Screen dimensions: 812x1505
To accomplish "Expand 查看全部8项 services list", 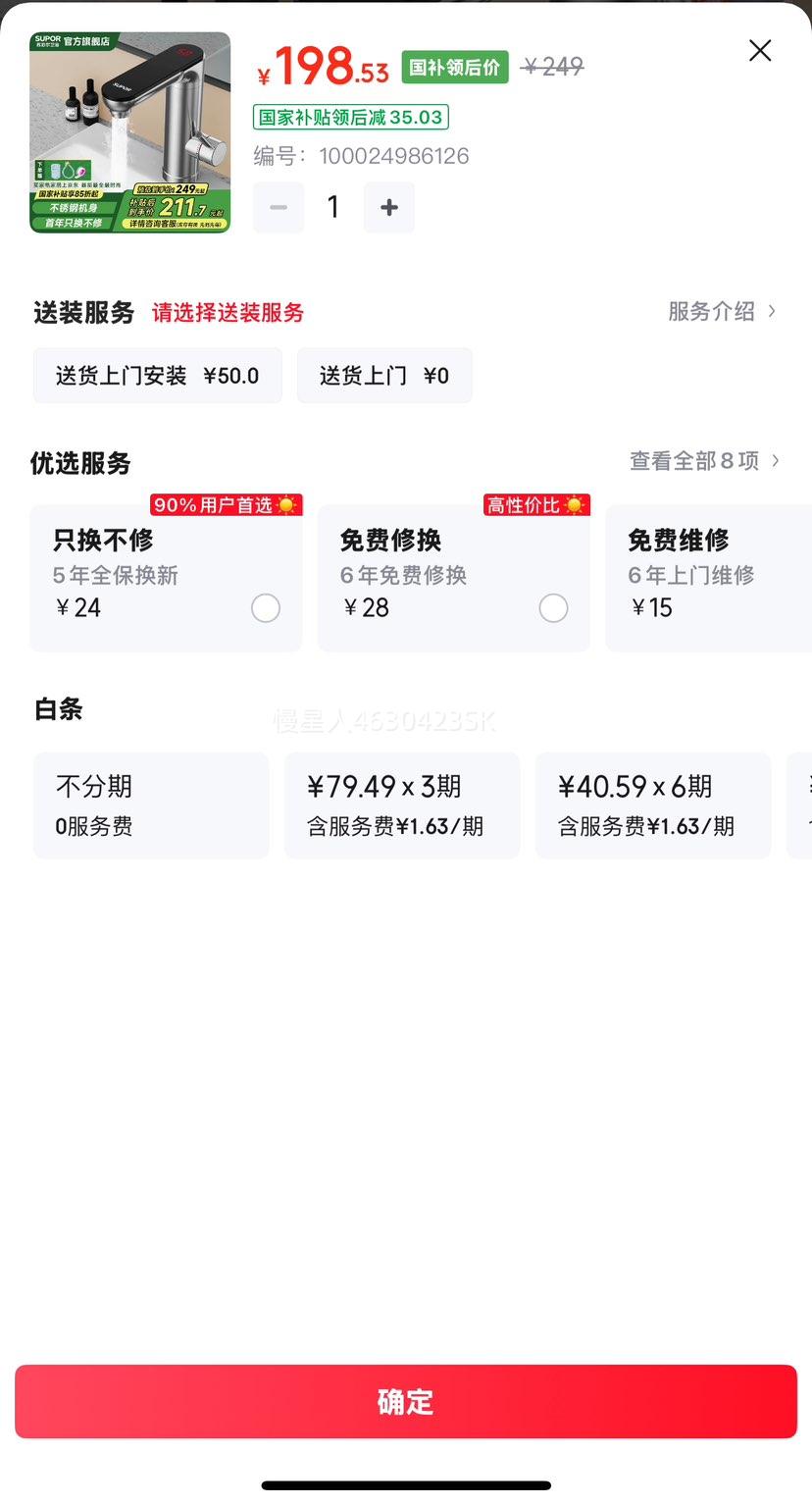I will click(705, 460).
